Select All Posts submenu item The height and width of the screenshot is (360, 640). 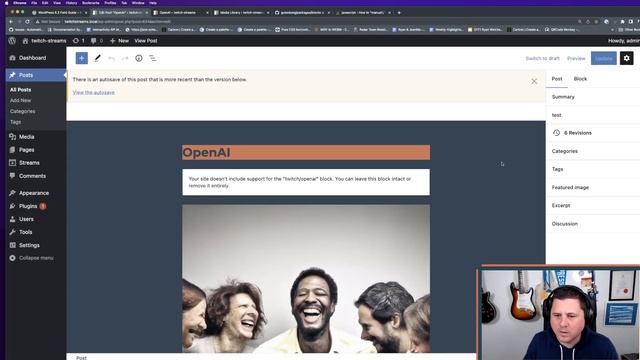(x=20, y=90)
